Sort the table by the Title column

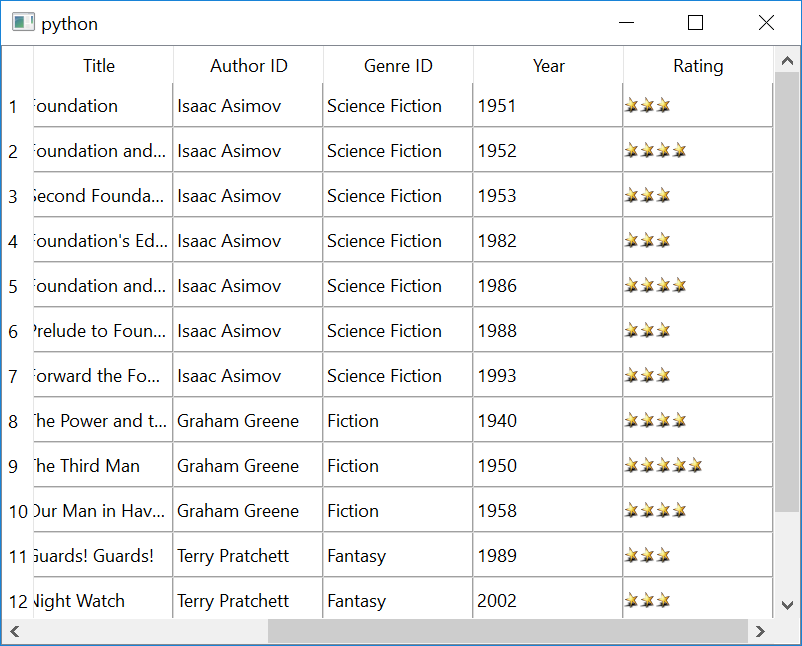point(99,66)
